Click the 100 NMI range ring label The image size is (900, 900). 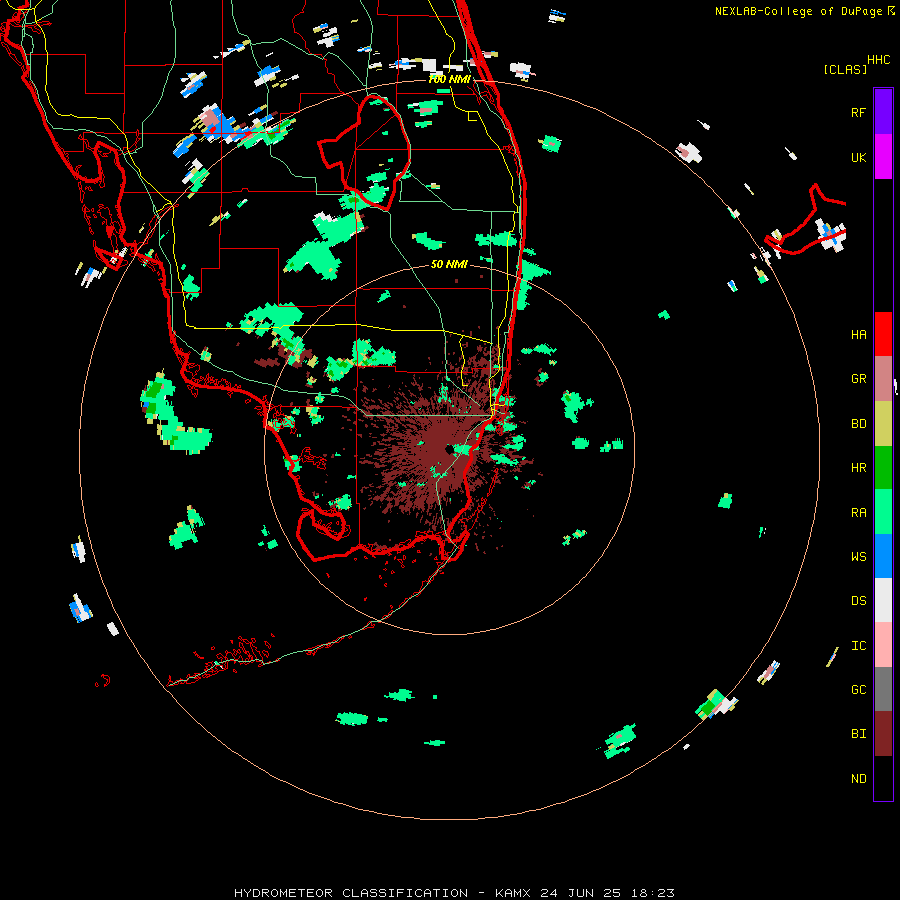click(x=449, y=79)
